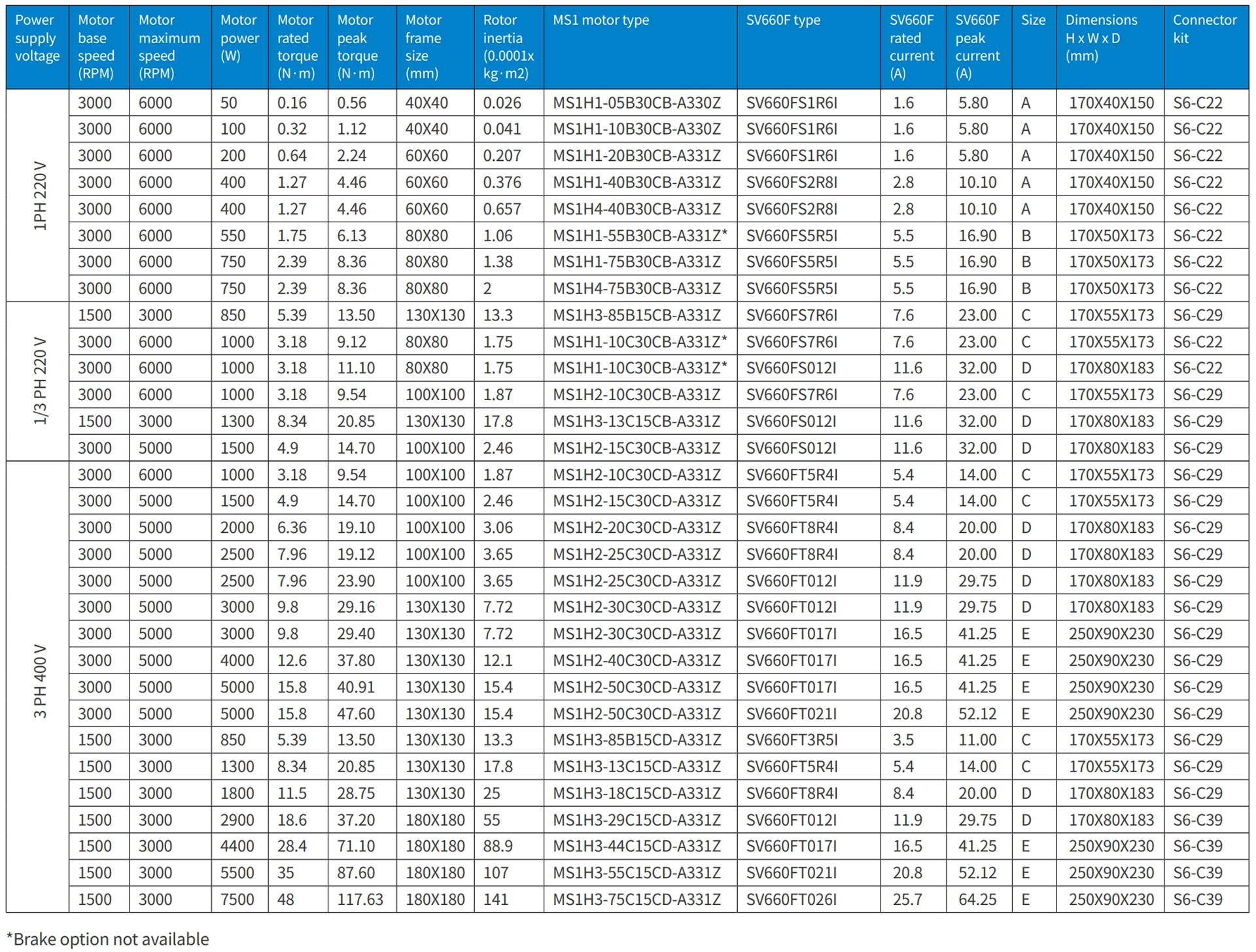
Task: Click motor type MS1H3-44C15CD-A331Z
Action: (637, 846)
